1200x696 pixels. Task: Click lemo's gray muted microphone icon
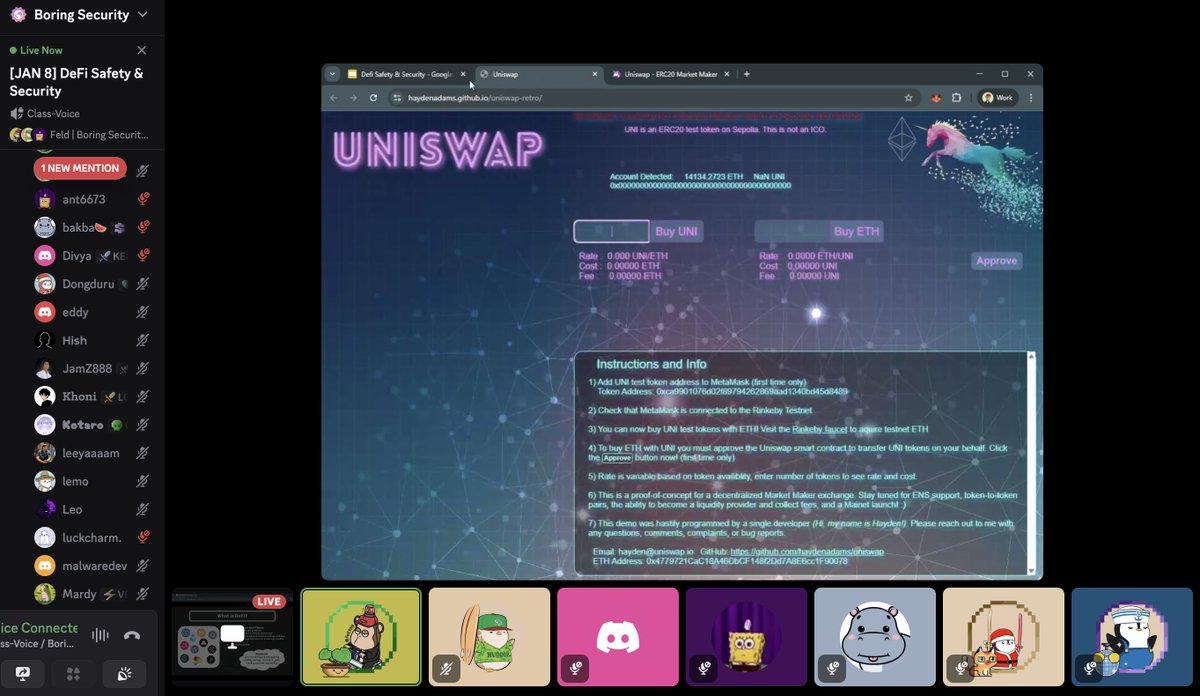click(x=143, y=481)
